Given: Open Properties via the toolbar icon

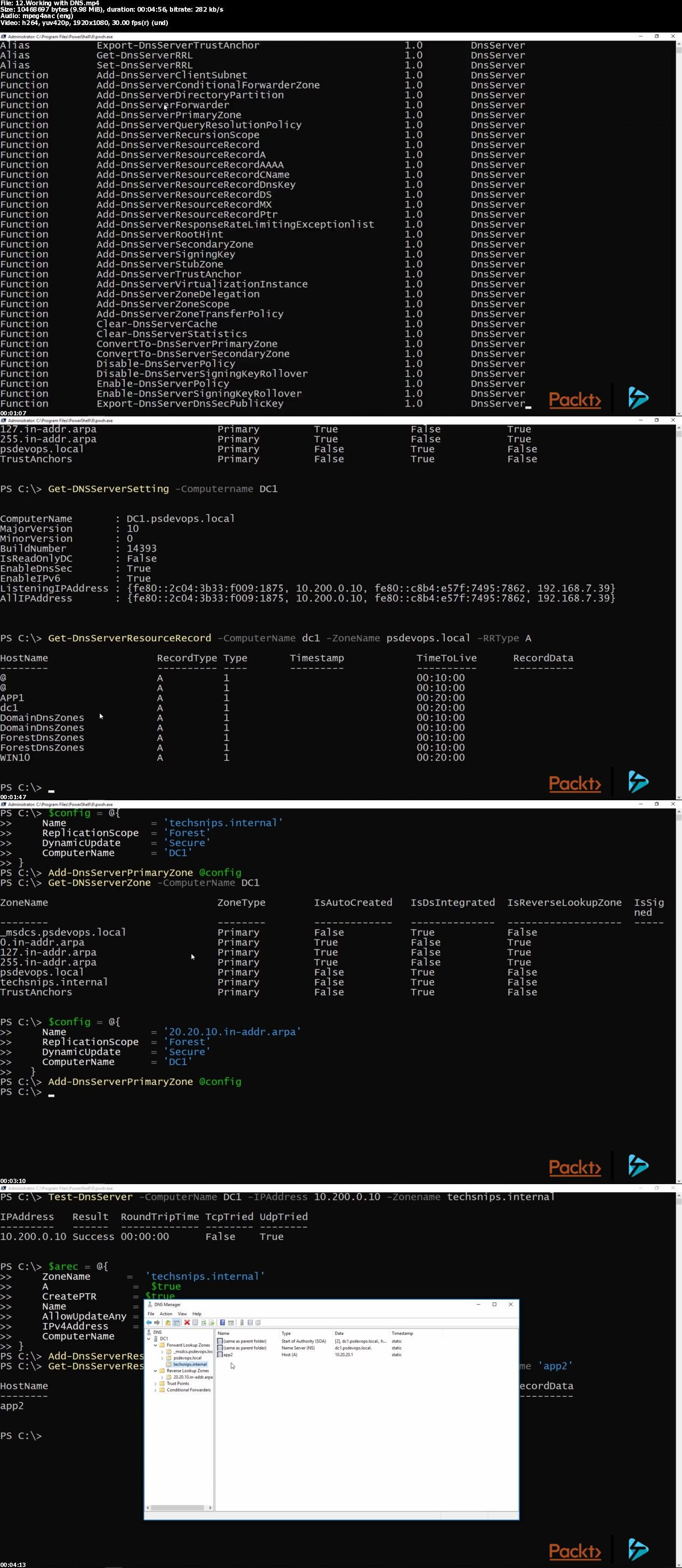Looking at the screenshot, I should pyautogui.click(x=196, y=1323).
